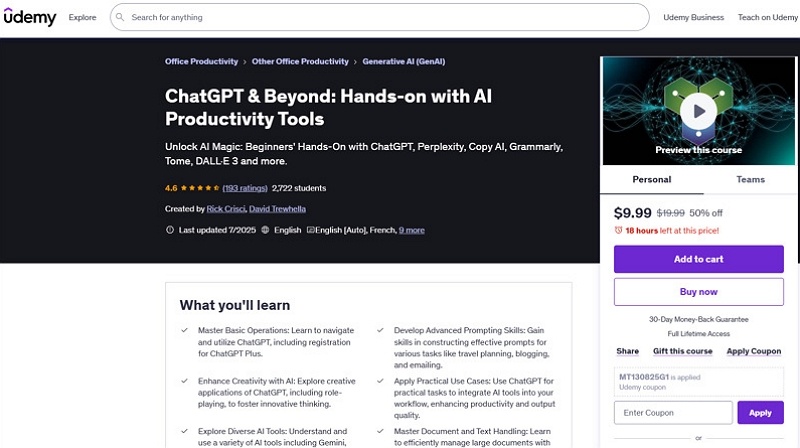
Task: Click the 2,722 students text
Action: (x=299, y=188)
